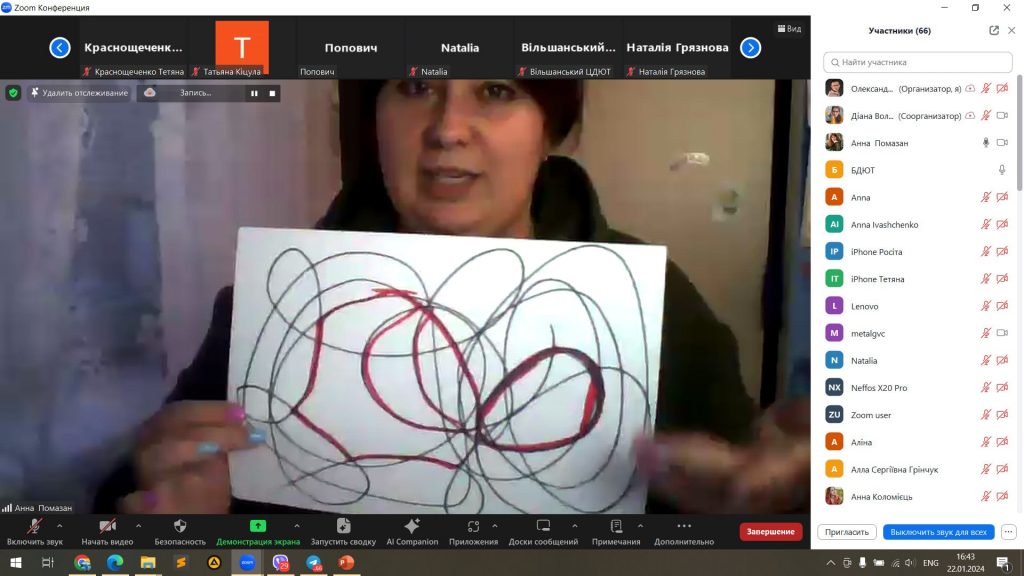The width and height of the screenshot is (1024, 576).
Task: Toggle microphone for participant БДЮТ
Action: 1002,170
